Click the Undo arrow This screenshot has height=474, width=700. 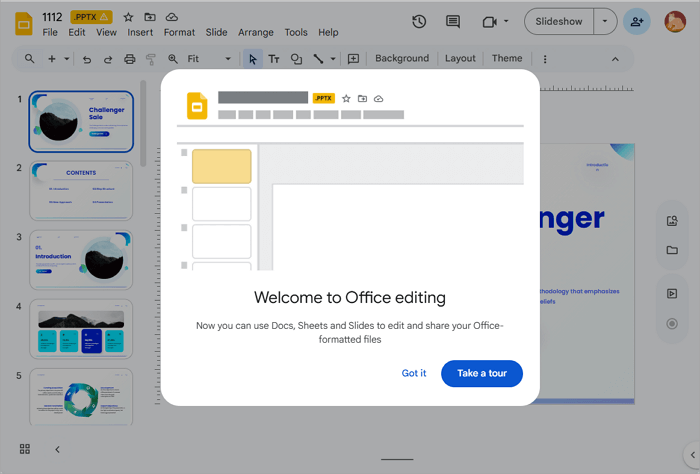pyautogui.click(x=87, y=59)
